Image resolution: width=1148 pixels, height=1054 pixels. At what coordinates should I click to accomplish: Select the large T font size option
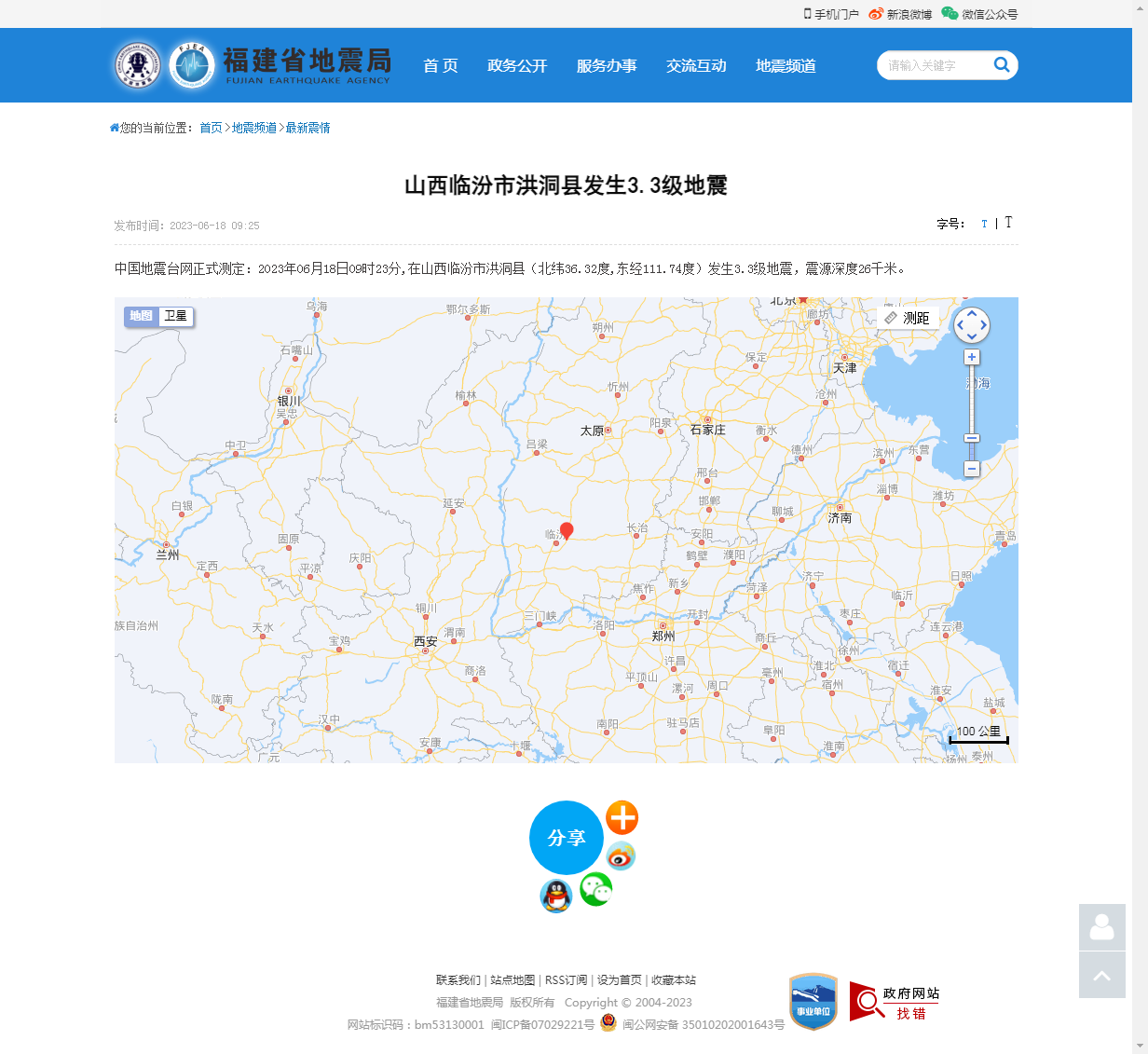click(x=1008, y=223)
